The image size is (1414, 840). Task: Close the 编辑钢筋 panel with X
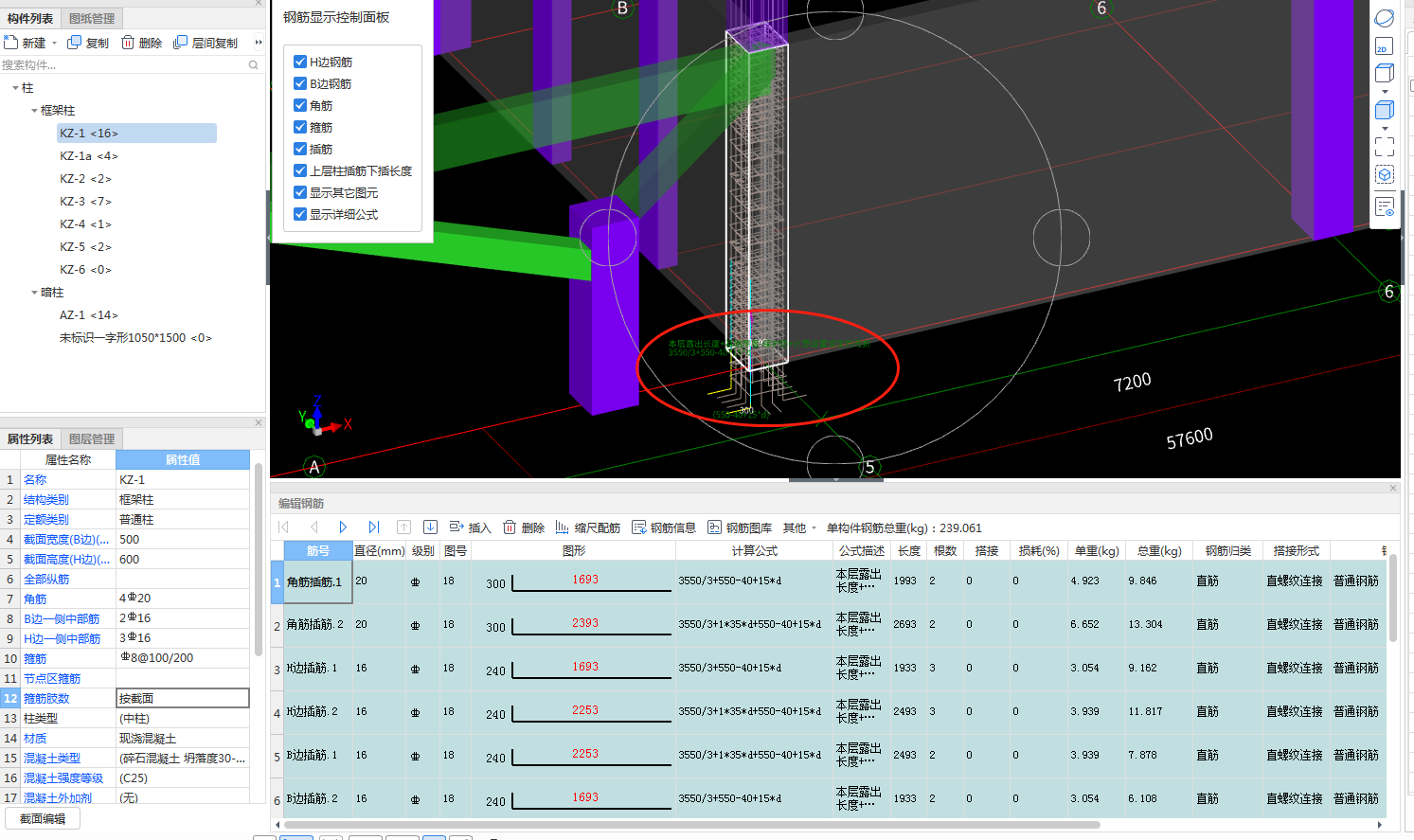pos(1393,489)
